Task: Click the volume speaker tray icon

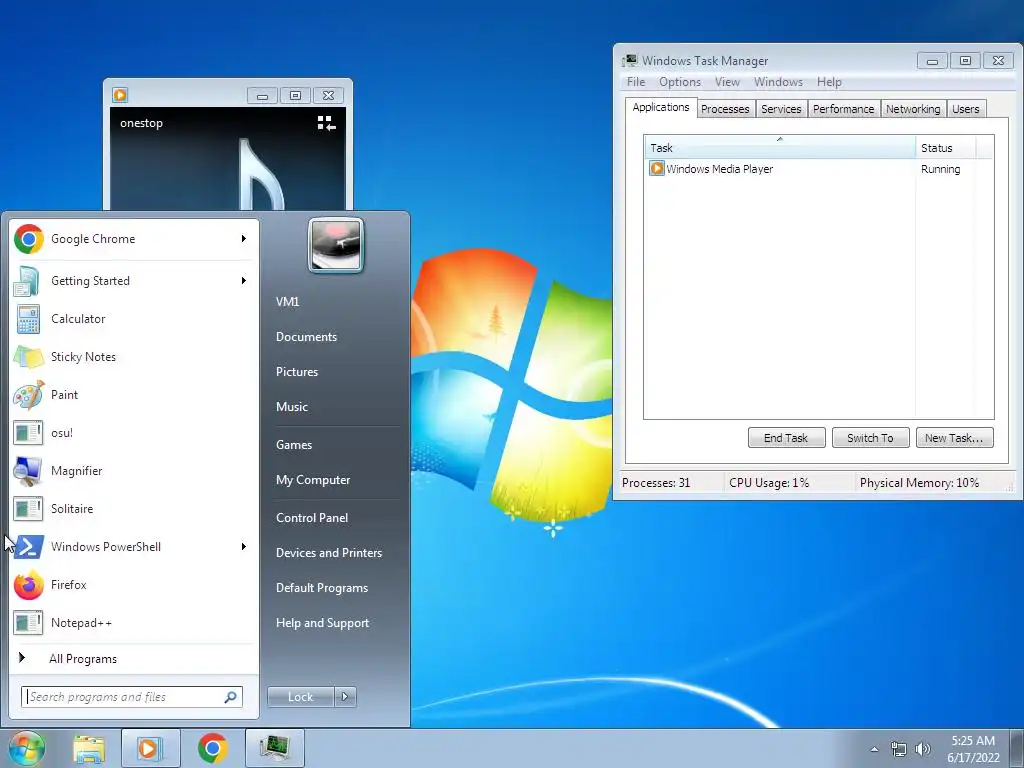Action: tap(922, 749)
